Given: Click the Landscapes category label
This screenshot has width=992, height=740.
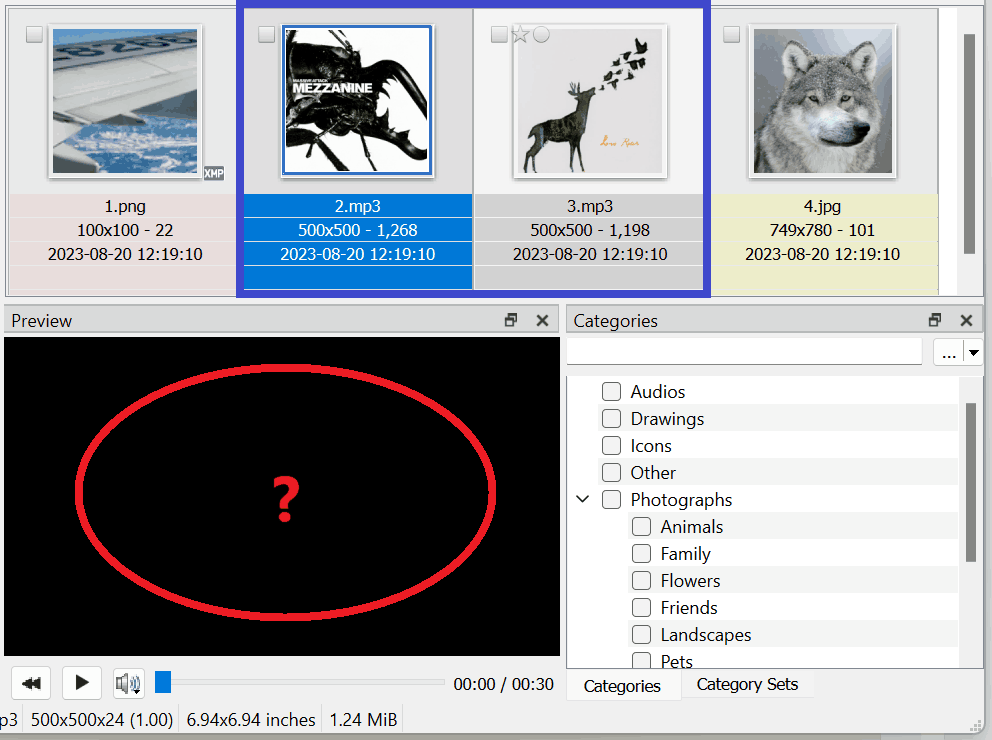Looking at the screenshot, I should (x=705, y=635).
